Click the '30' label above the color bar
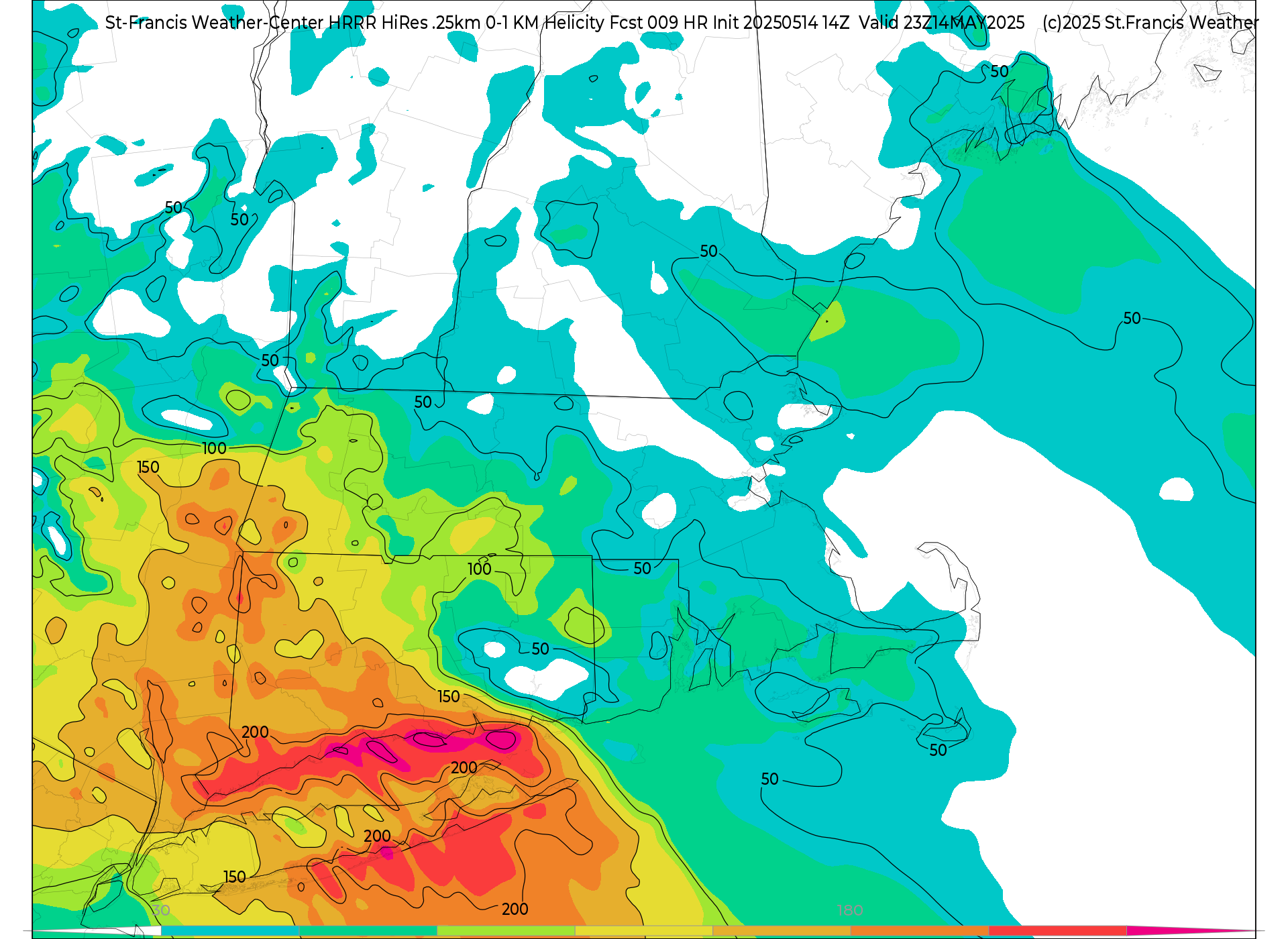 point(160,910)
